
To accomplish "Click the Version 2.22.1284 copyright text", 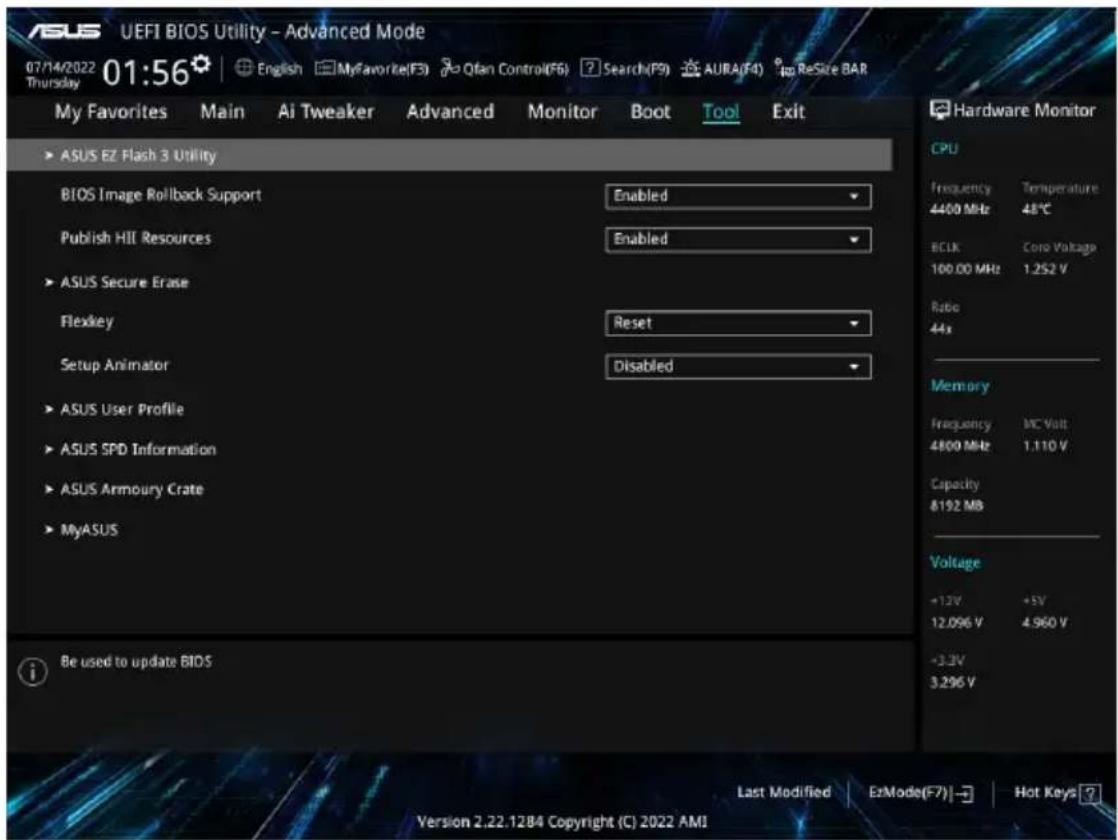I will [x=562, y=821].
